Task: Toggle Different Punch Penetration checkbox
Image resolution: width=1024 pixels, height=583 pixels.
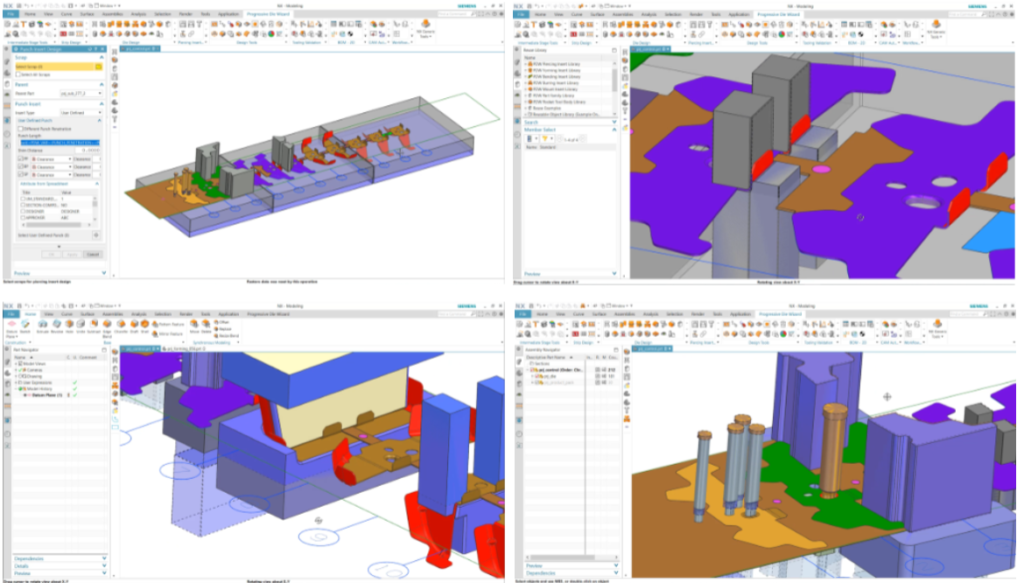Action: (22, 129)
